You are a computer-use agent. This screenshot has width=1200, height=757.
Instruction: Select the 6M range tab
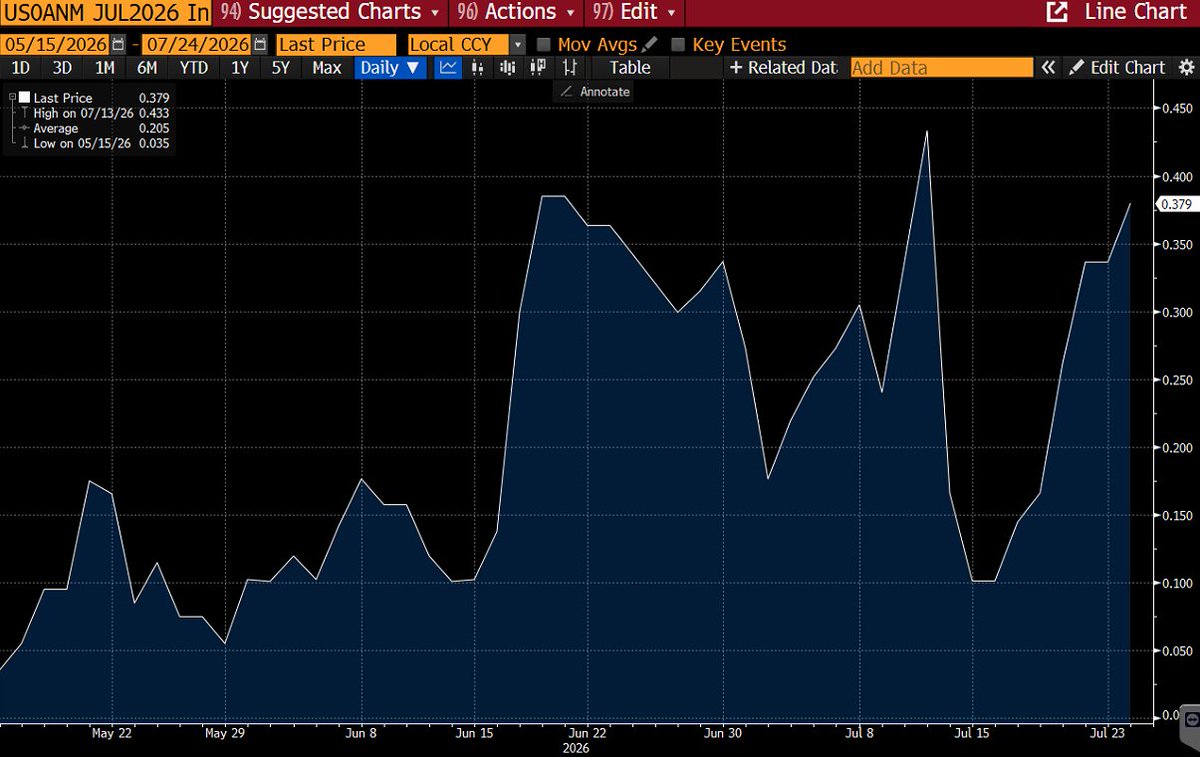coord(147,67)
